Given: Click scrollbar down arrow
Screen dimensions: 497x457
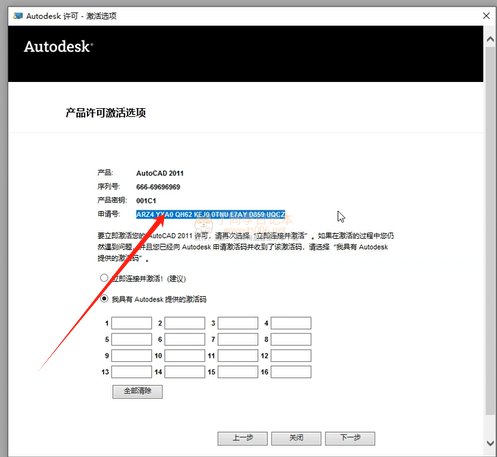Looking at the screenshot, I should tap(490, 443).
